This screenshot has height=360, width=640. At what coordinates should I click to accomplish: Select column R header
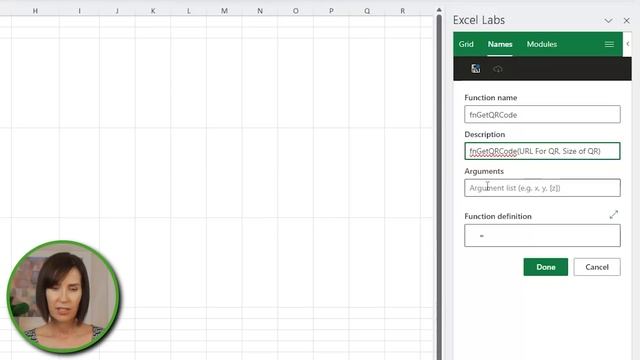(402, 11)
